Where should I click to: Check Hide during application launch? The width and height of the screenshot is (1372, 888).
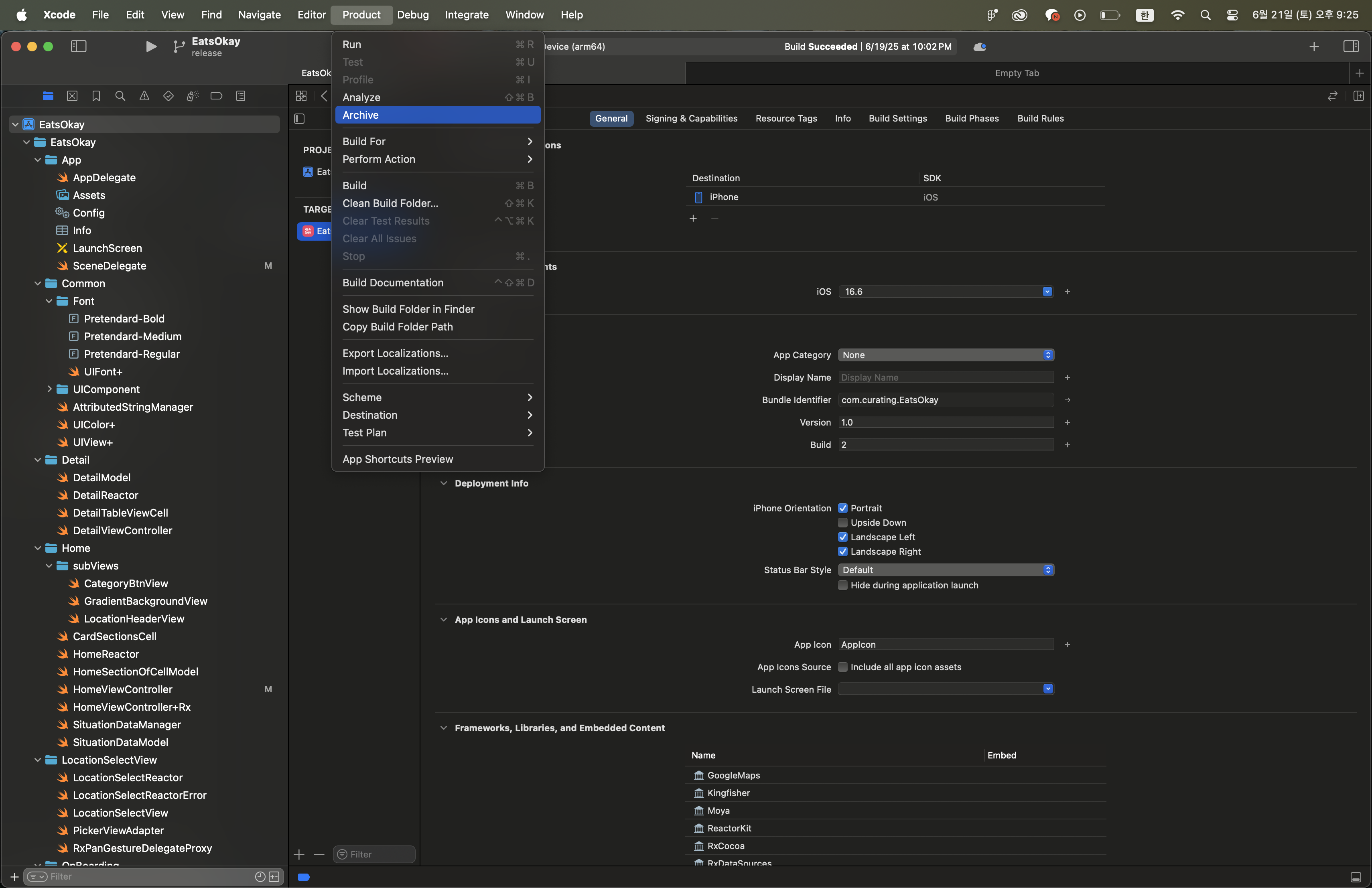(x=842, y=584)
